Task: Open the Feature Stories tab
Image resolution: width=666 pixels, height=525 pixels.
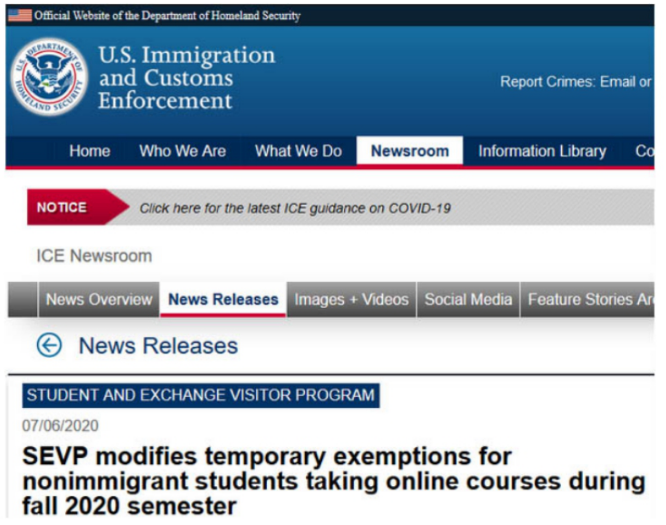Action: point(587,299)
